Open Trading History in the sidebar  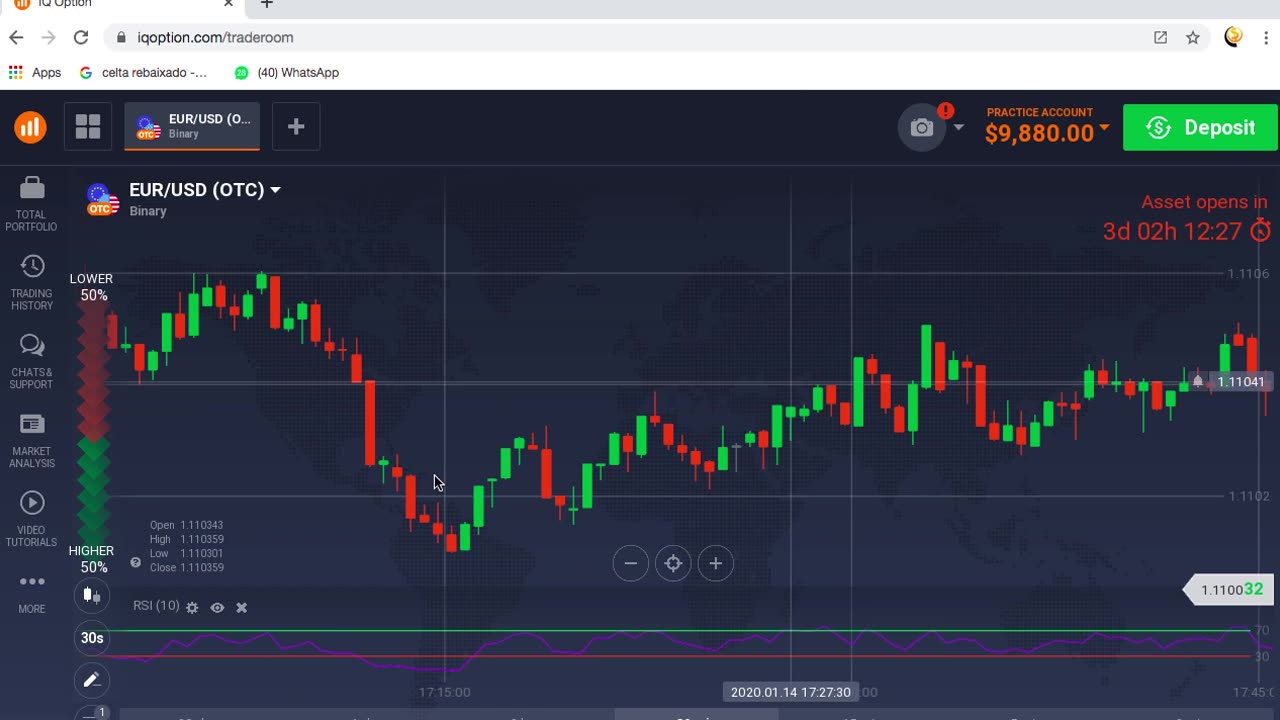32,283
